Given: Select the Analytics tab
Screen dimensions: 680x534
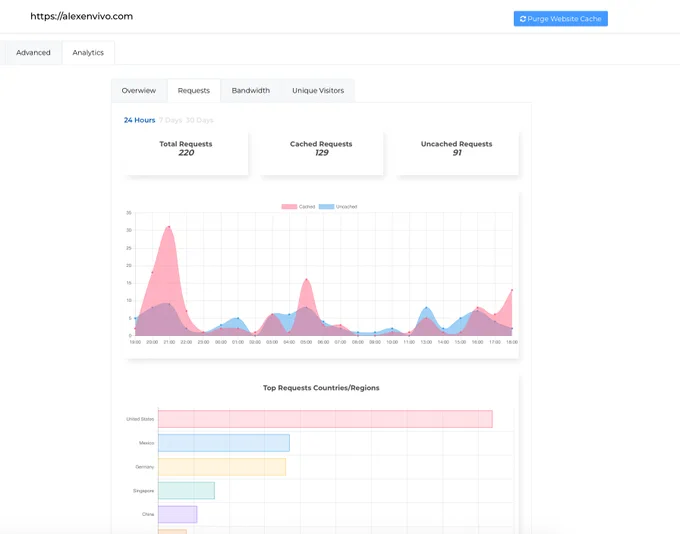Looking at the screenshot, I should click(x=88, y=52).
